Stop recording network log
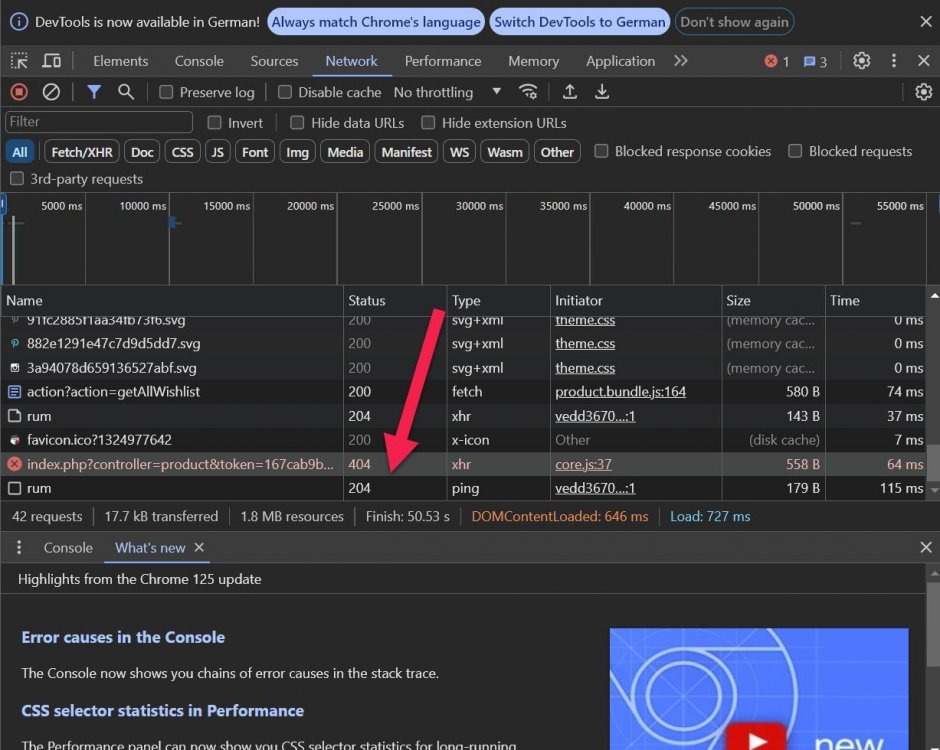The image size is (940, 750). click(x=19, y=92)
